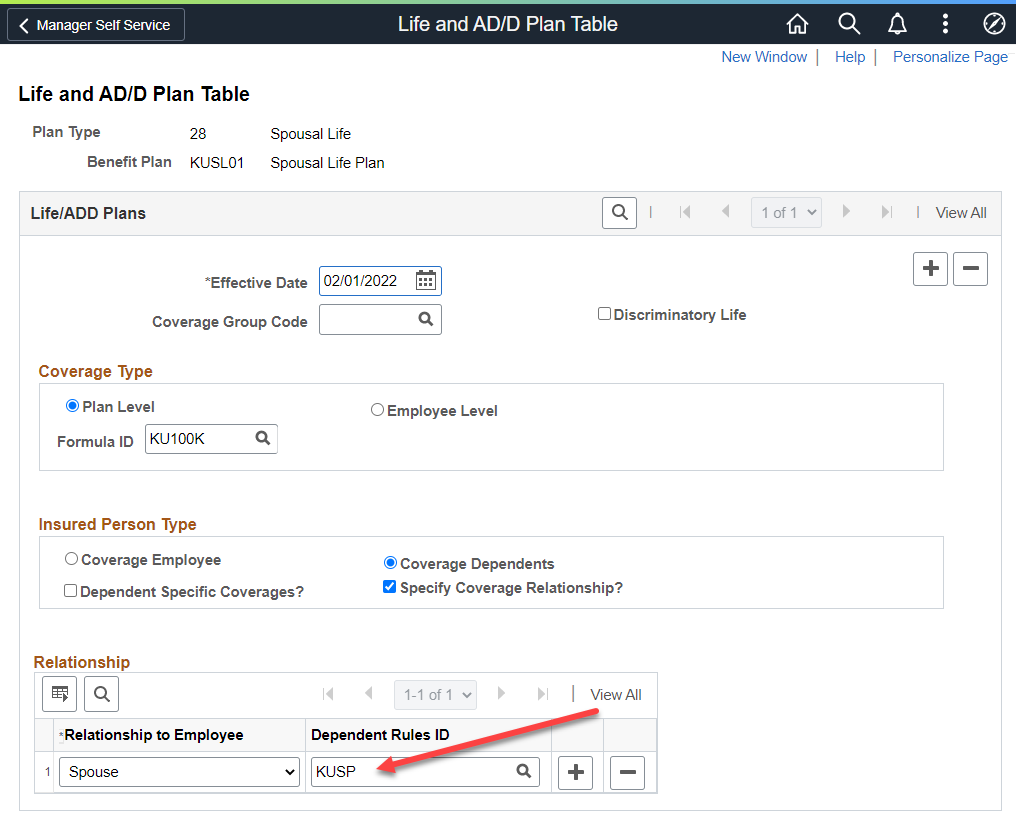The image size is (1016, 813).
Task: Open the three-dot actions menu
Action: click(945, 24)
